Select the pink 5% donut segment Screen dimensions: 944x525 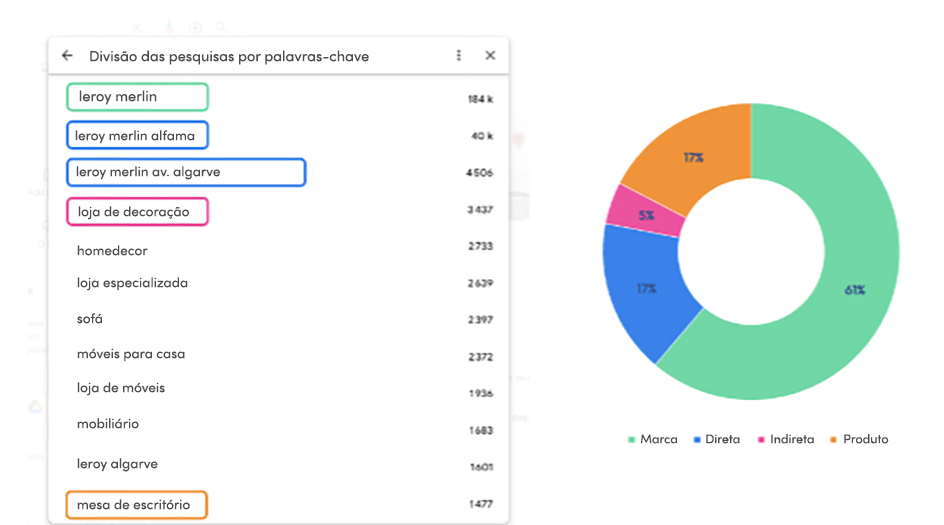pos(646,215)
